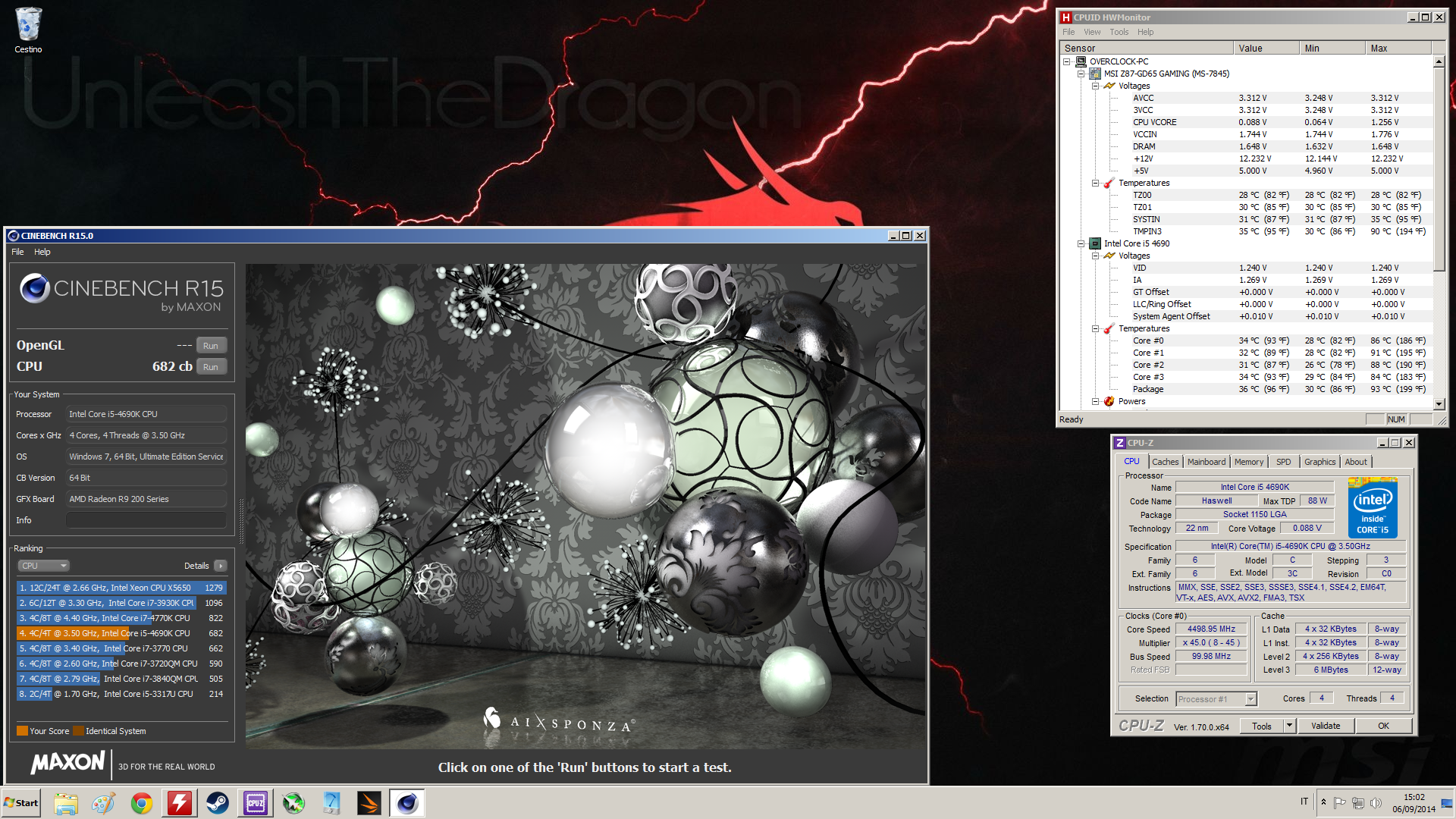Collapse the motherboard Temperatures node
This screenshot has height=819, width=1456.
coord(1095,183)
